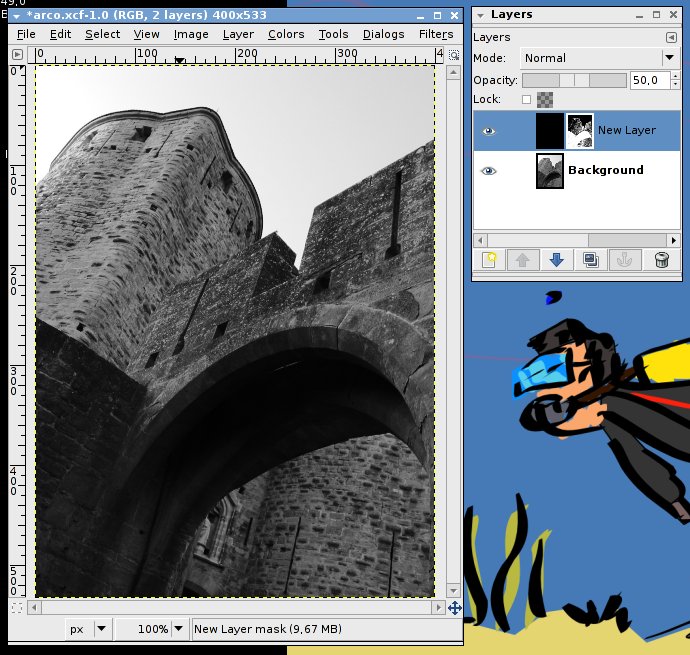Click the horizontal scrollbar right arrow
Image resolution: width=690 pixels, height=655 pixels.
point(438,608)
